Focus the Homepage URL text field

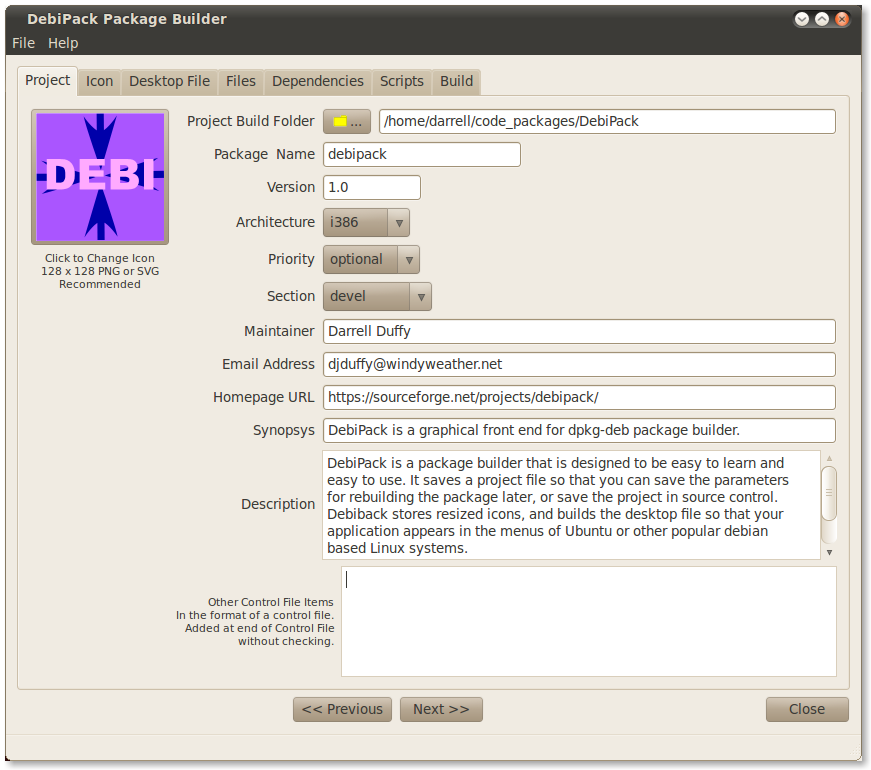click(x=578, y=397)
